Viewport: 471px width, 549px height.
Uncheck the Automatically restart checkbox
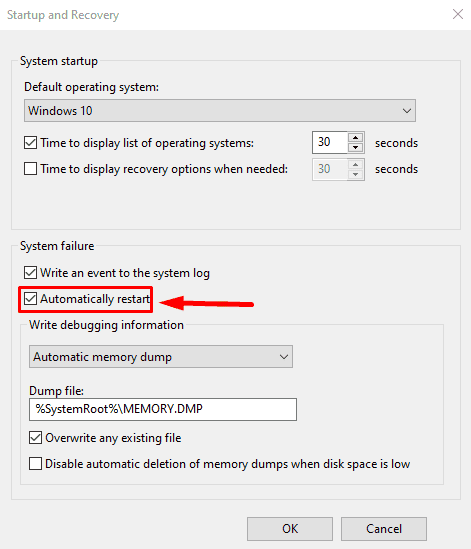point(30,299)
